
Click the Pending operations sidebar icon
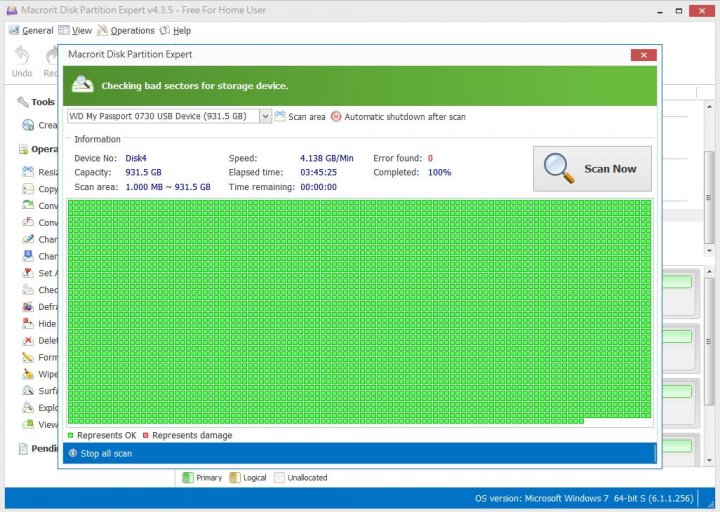tap(23, 449)
